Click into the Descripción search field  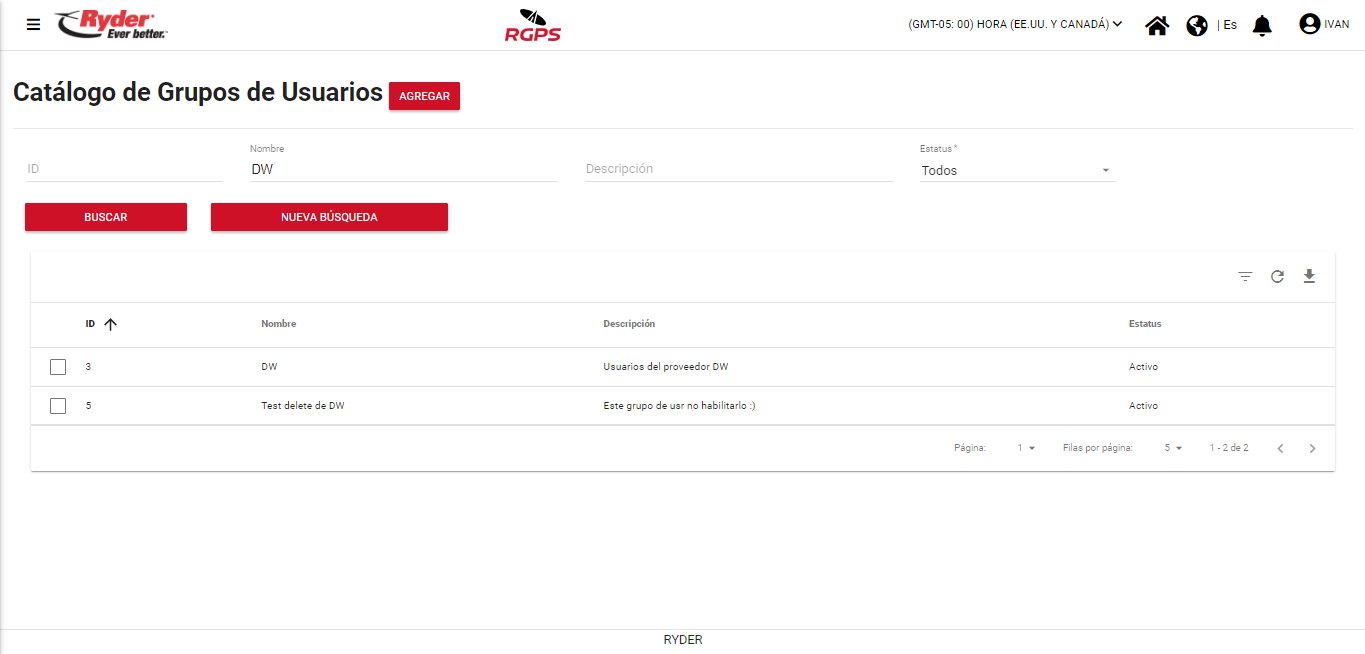[x=738, y=169]
